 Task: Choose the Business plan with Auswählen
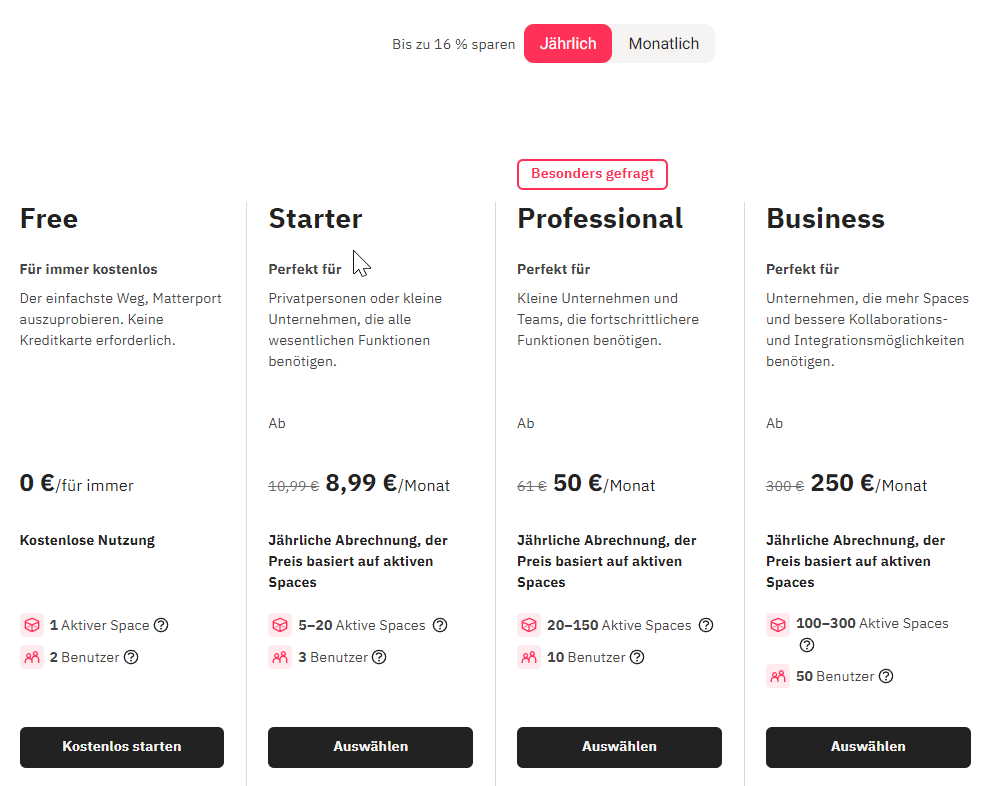(x=868, y=747)
